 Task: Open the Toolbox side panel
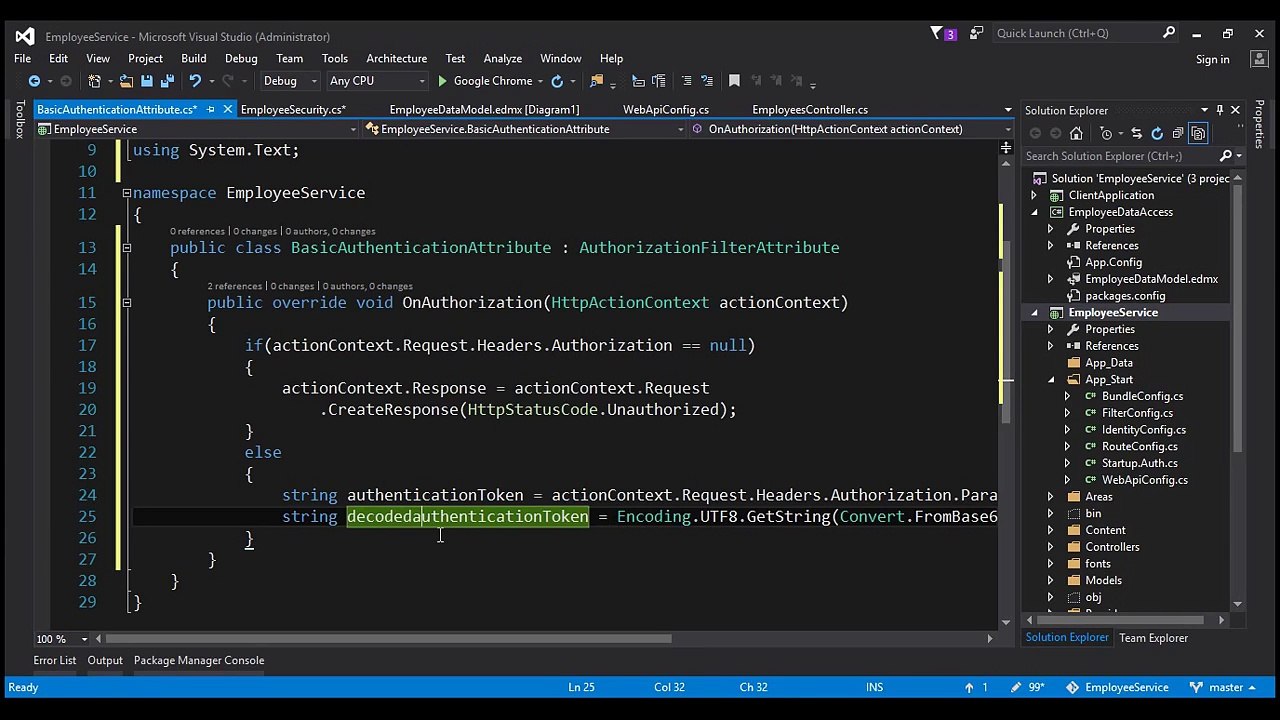(18, 120)
